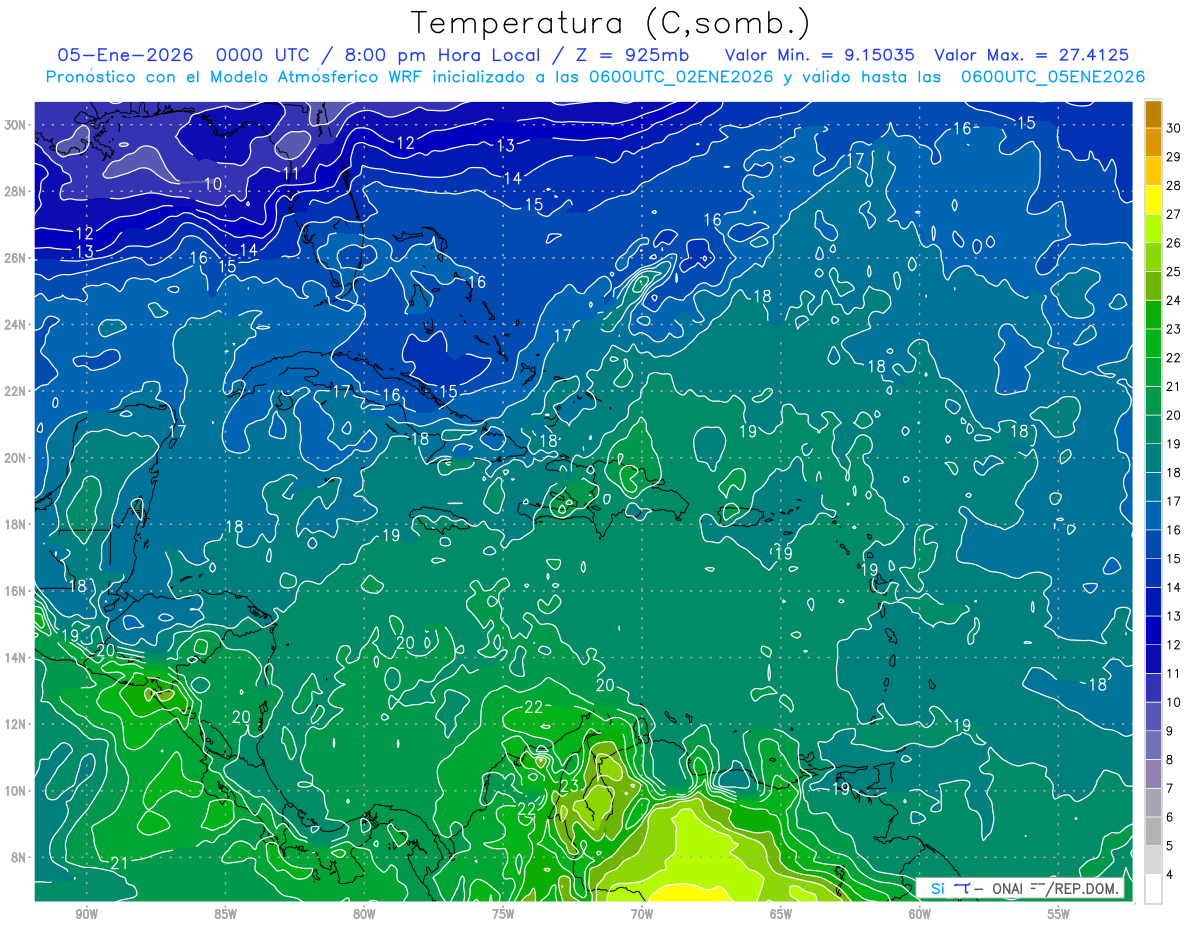
Task: Click the "21" contour label on the map
Action: (119, 863)
